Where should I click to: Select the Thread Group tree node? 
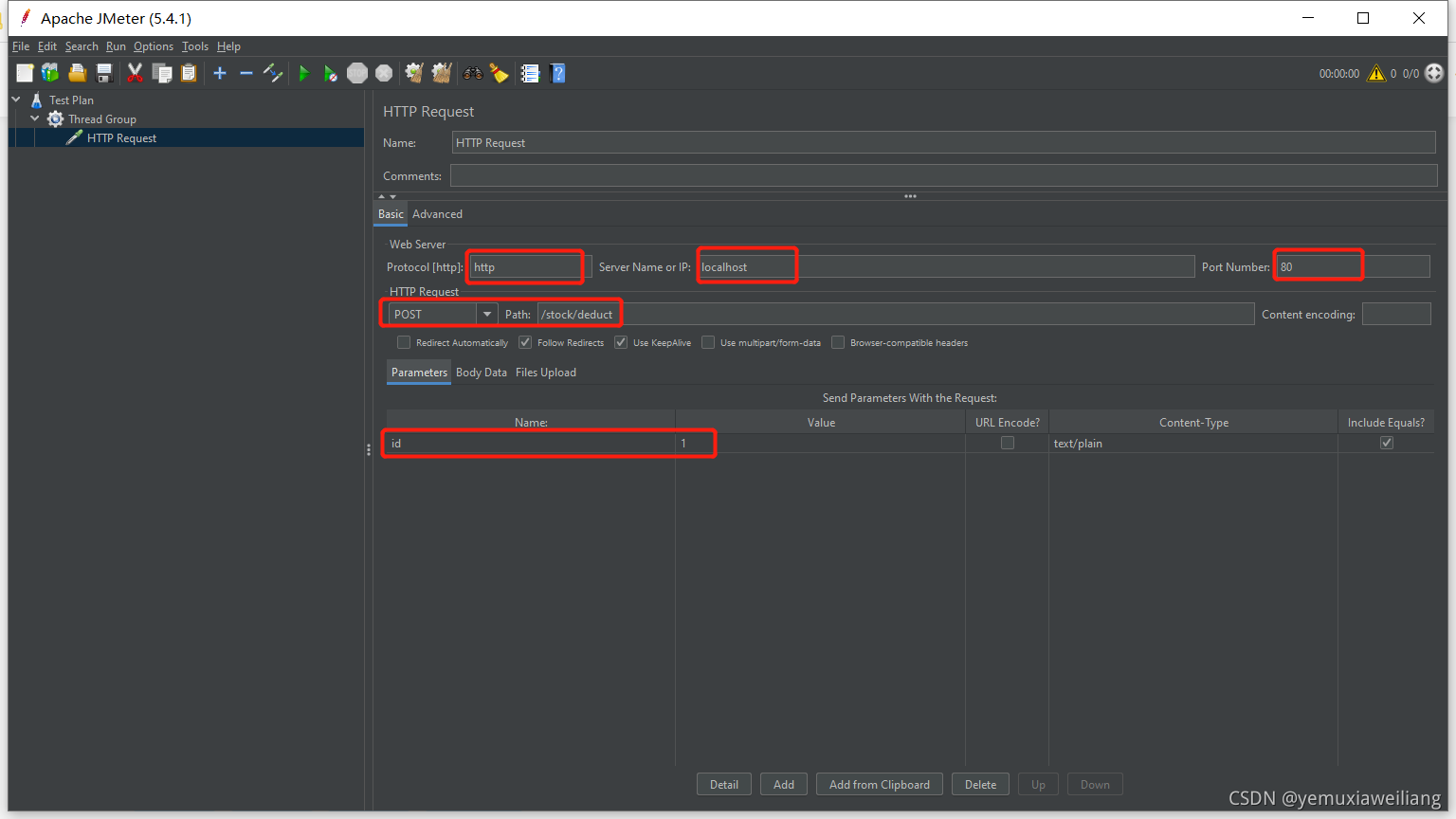click(102, 118)
